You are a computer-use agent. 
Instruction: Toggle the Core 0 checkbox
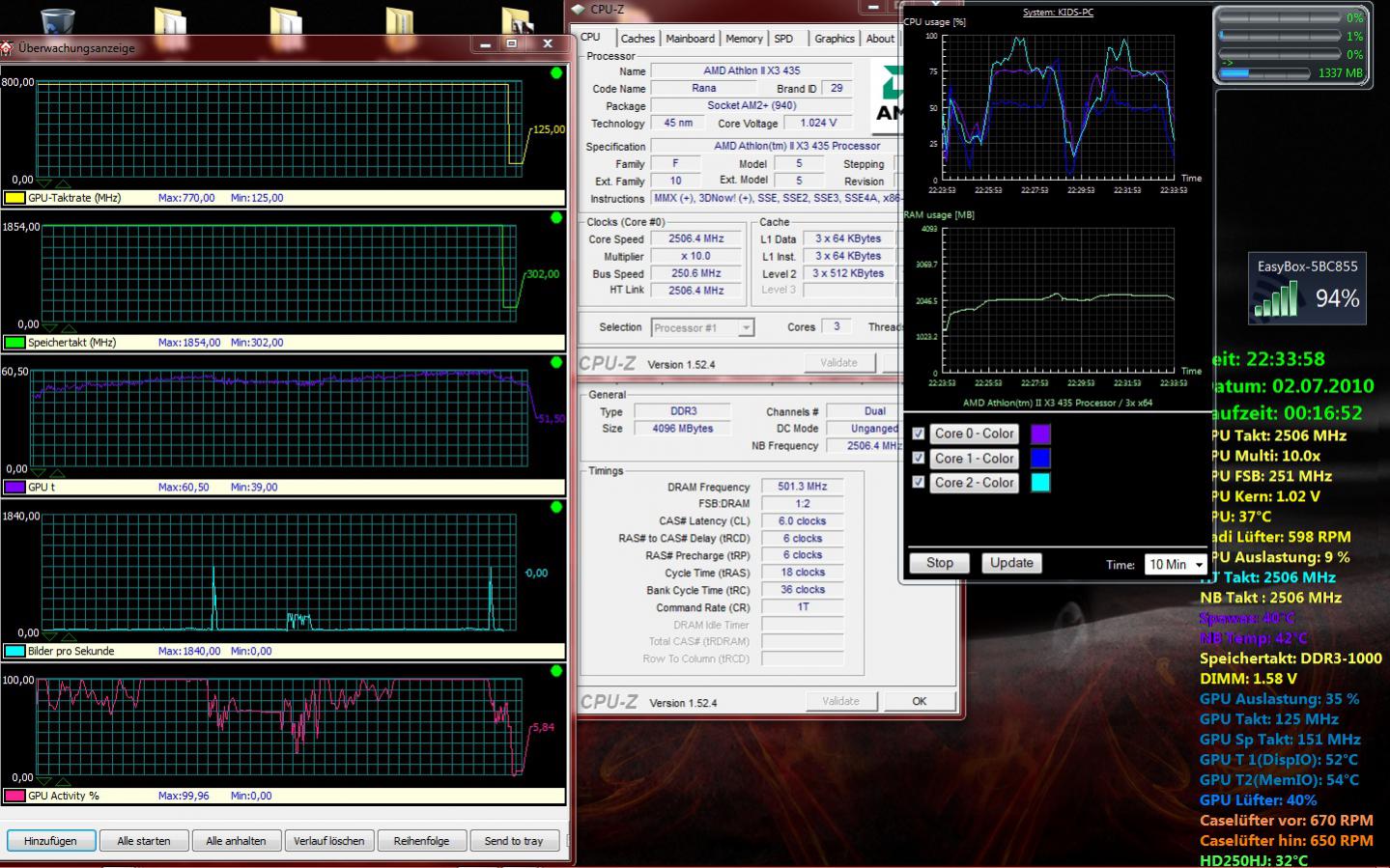919,434
